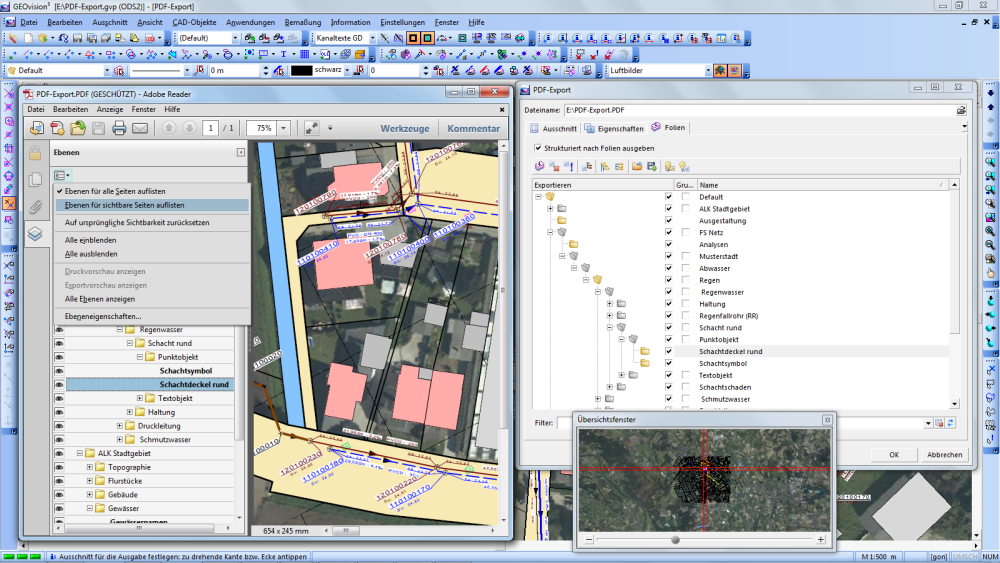Click the OK button in PDF-Export dialog
This screenshot has width=1000, height=563.
pyautogui.click(x=893, y=455)
